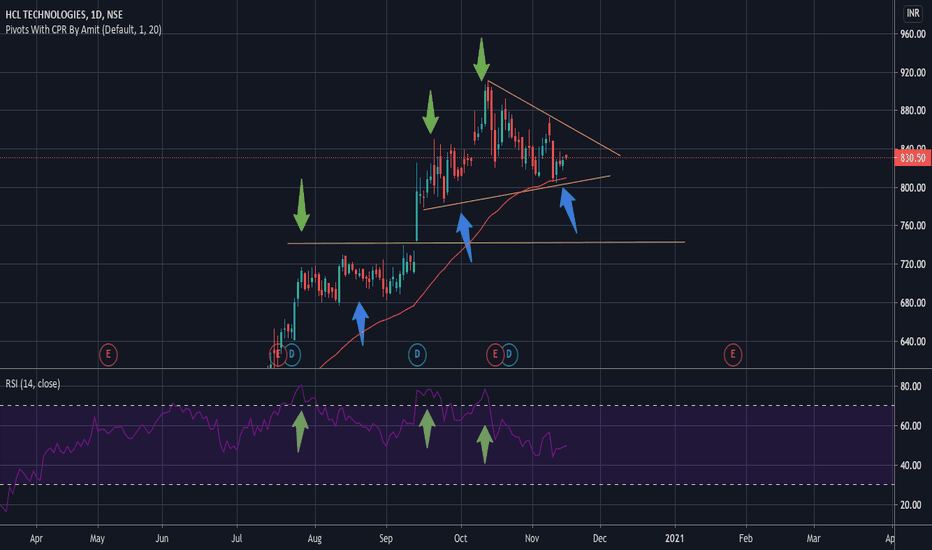Click the 60.00 RSI axis label
932x550 pixels.
point(911,426)
